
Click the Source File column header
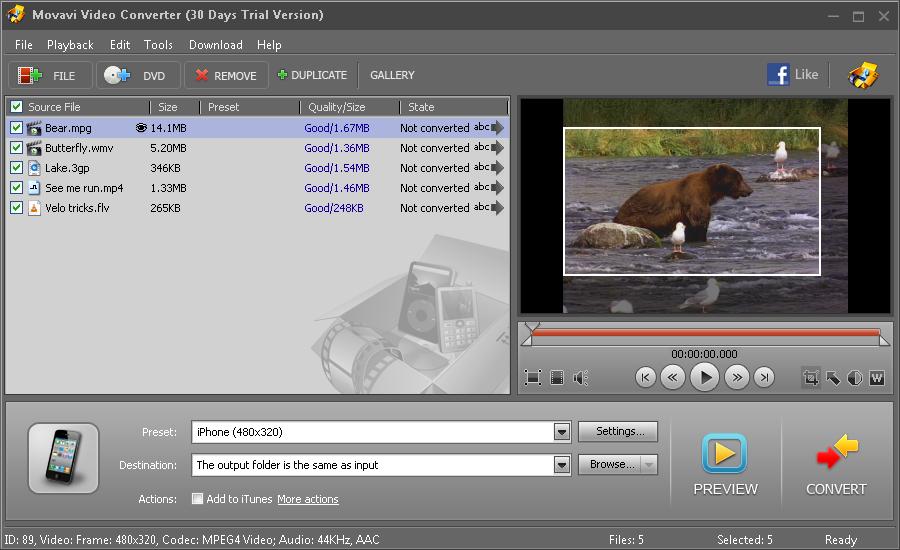coord(78,107)
